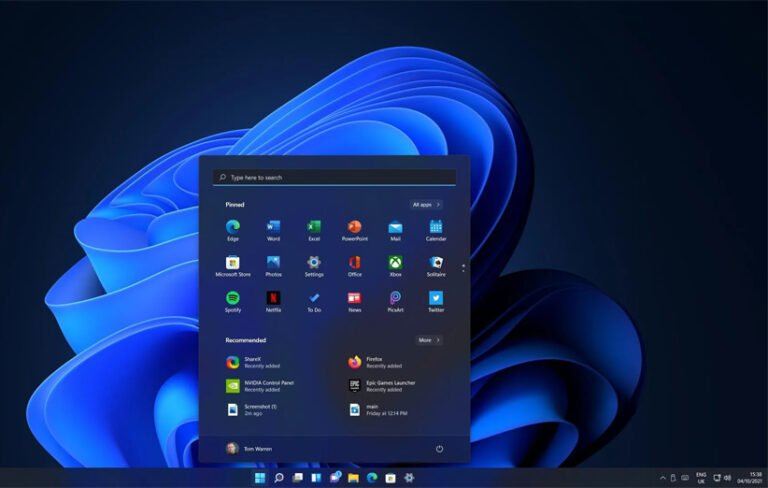
Task: Open Excel in the Start menu
Action: click(314, 227)
